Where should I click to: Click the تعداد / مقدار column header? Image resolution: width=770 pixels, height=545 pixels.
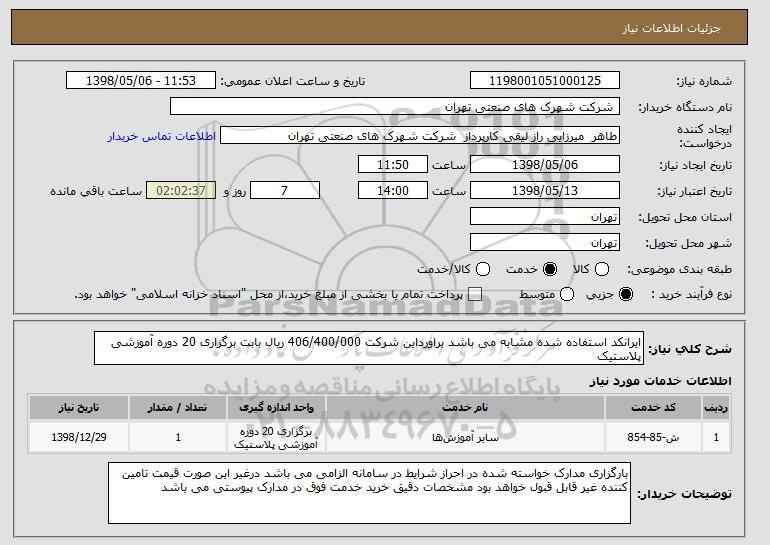178,408
